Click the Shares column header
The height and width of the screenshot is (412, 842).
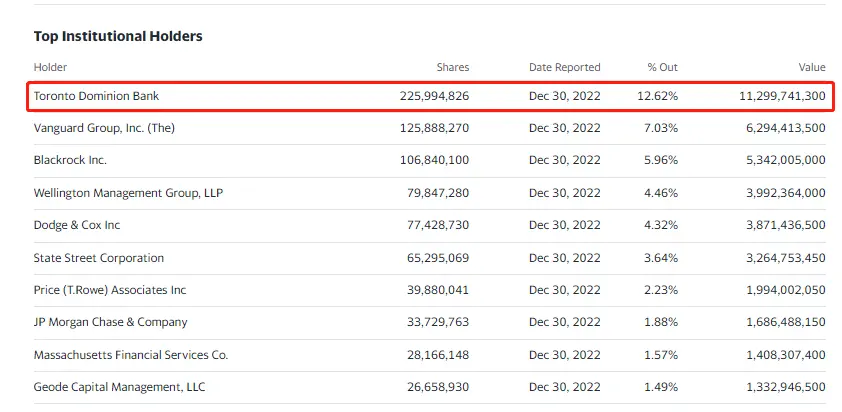pyautogui.click(x=453, y=67)
